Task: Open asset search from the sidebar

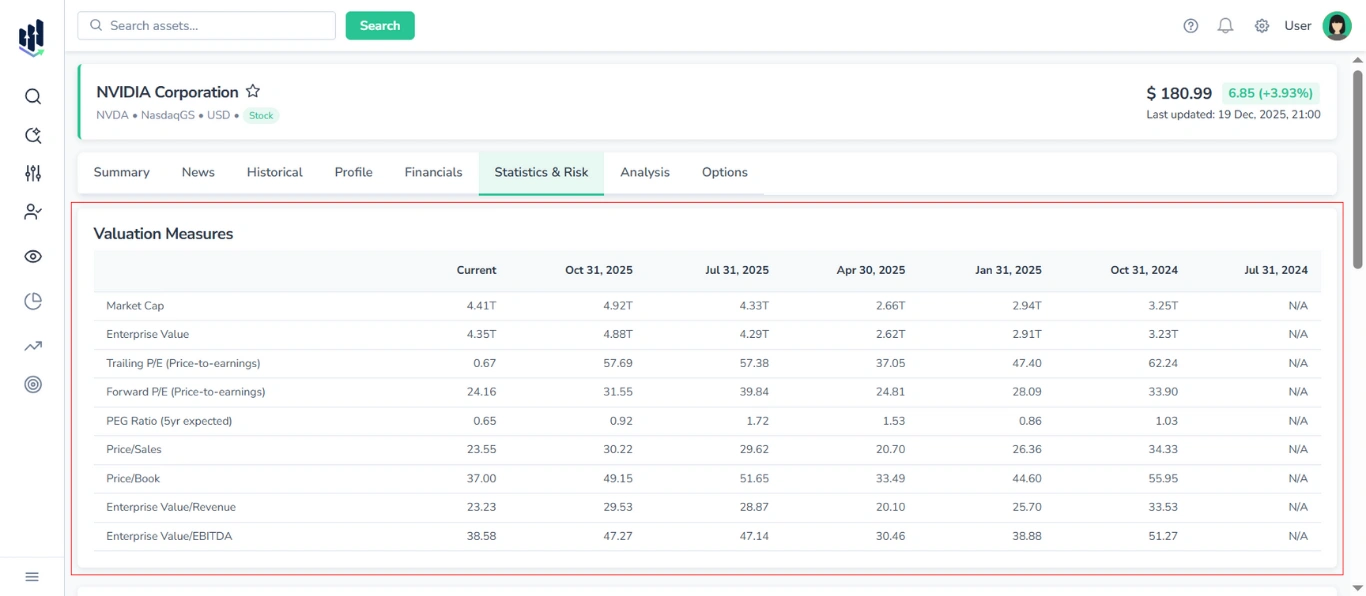Action: (32, 96)
